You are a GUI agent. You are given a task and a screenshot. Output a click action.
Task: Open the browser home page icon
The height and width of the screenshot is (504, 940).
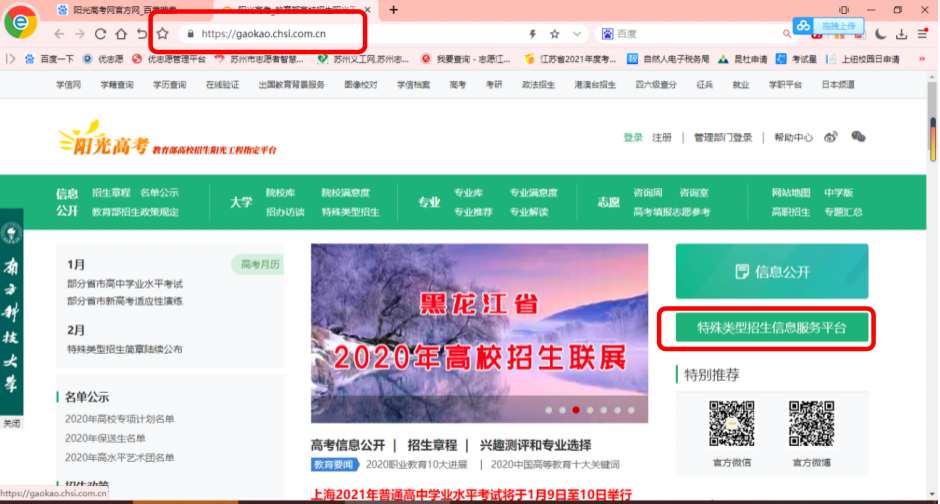click(121, 34)
